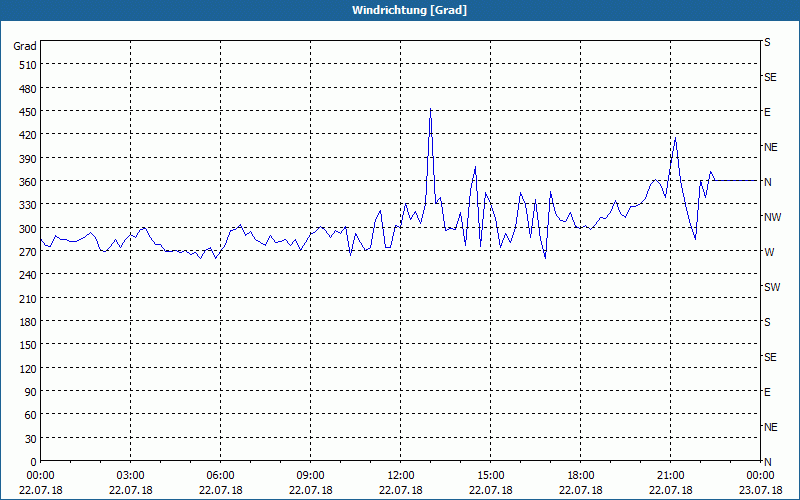
Task: Select the 450 y-axis value
Action: point(28,112)
